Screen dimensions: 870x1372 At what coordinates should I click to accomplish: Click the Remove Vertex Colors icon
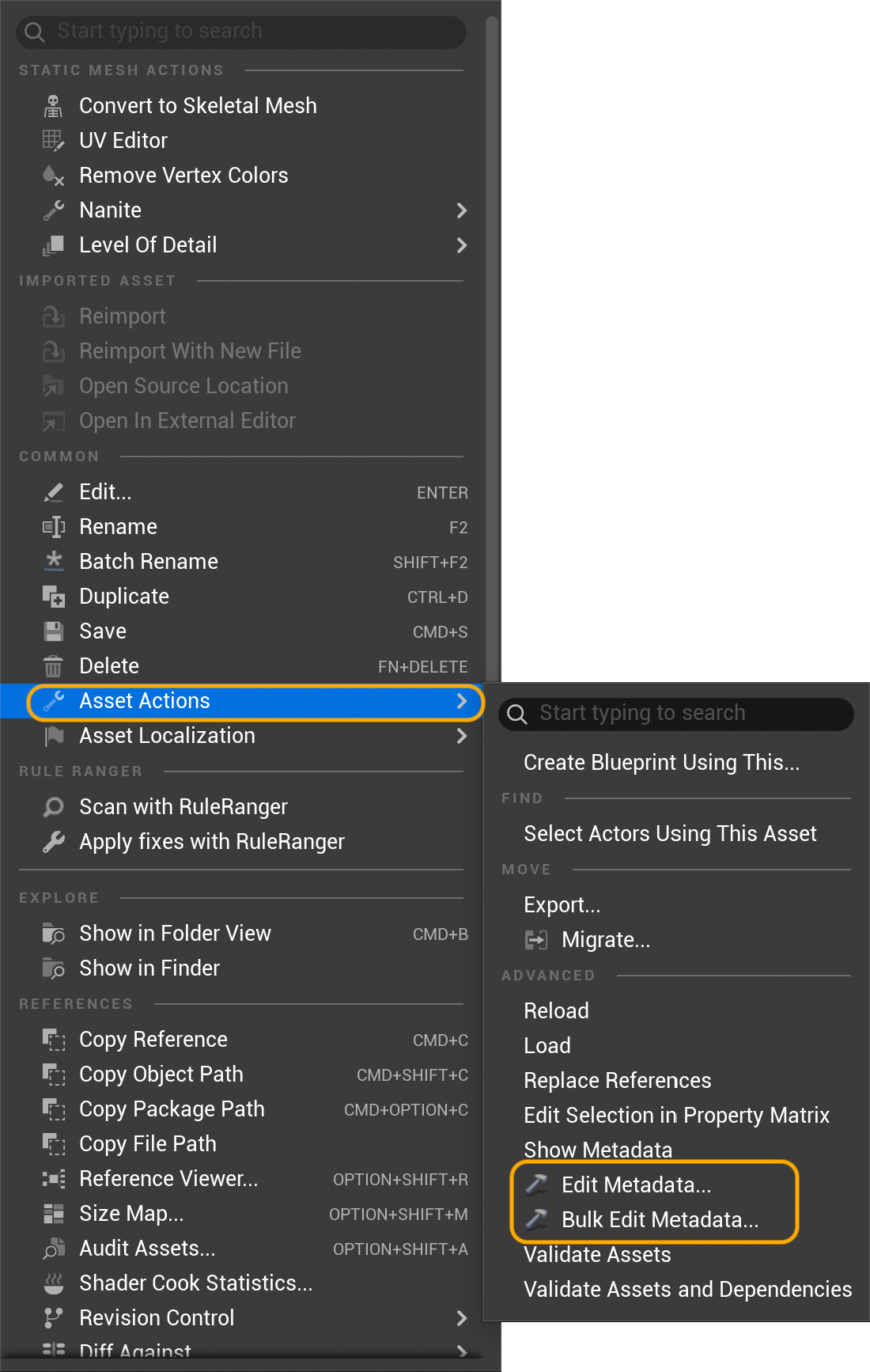53,176
